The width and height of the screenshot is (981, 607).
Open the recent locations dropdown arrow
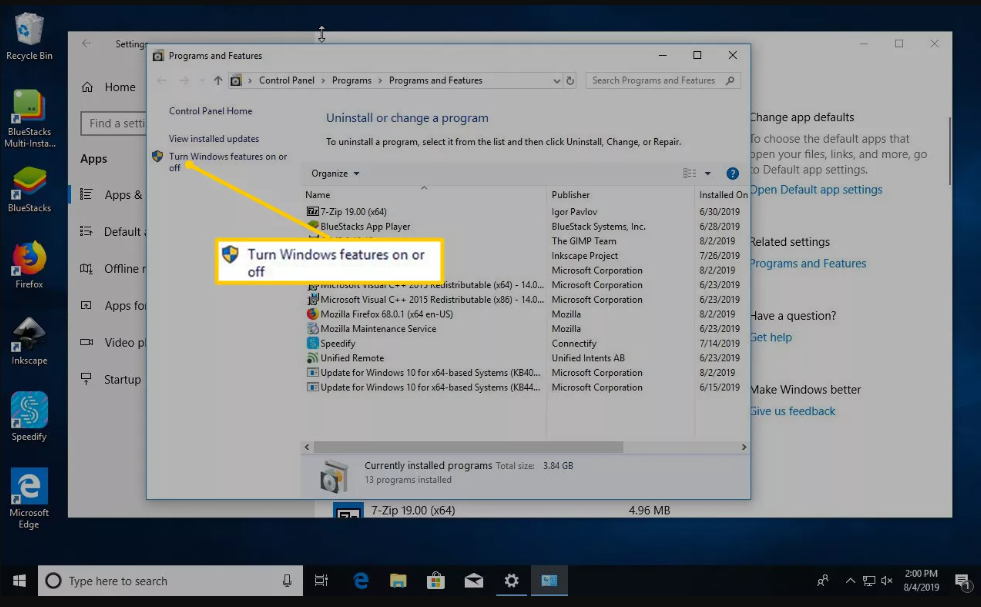click(201, 81)
